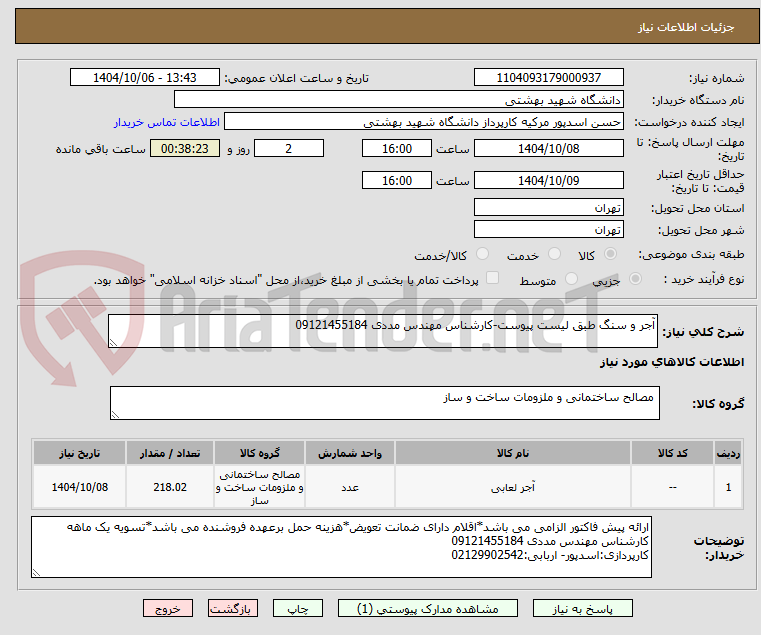The width and height of the screenshot is (761, 635).
Task: Select the متوسط purchase type radio
Action: (x=571, y=279)
